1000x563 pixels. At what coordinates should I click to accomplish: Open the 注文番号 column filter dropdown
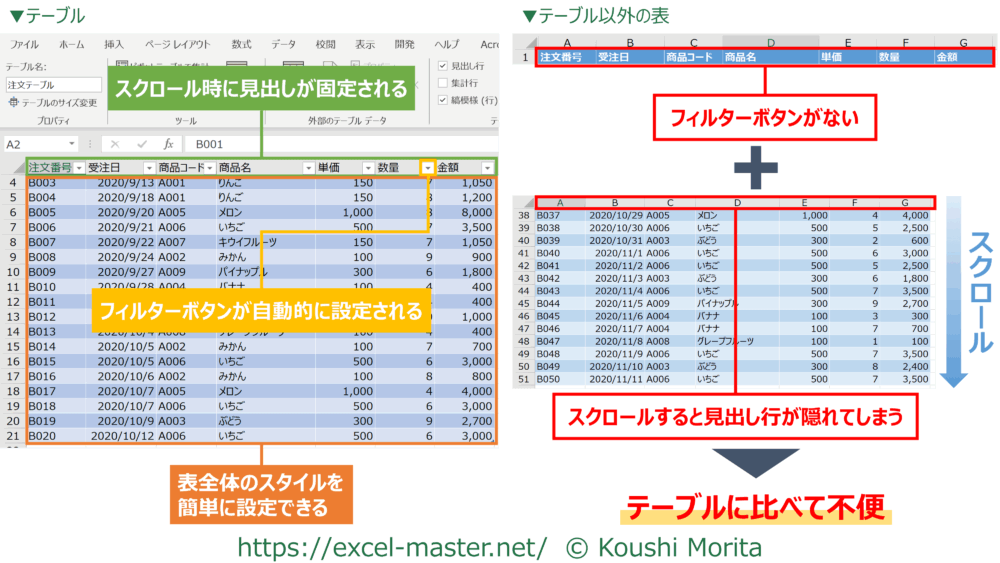point(78,168)
